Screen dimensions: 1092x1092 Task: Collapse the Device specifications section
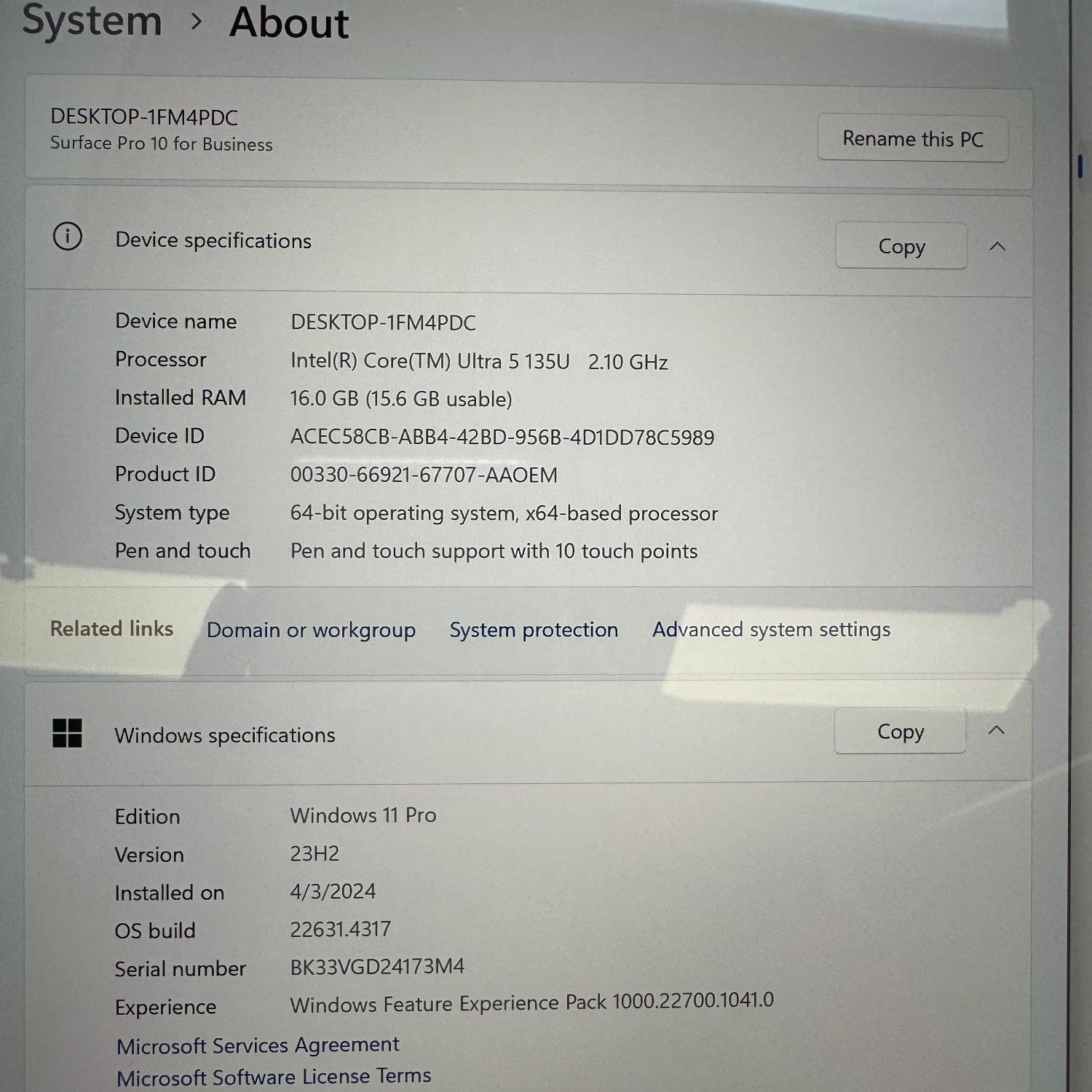click(x=997, y=247)
